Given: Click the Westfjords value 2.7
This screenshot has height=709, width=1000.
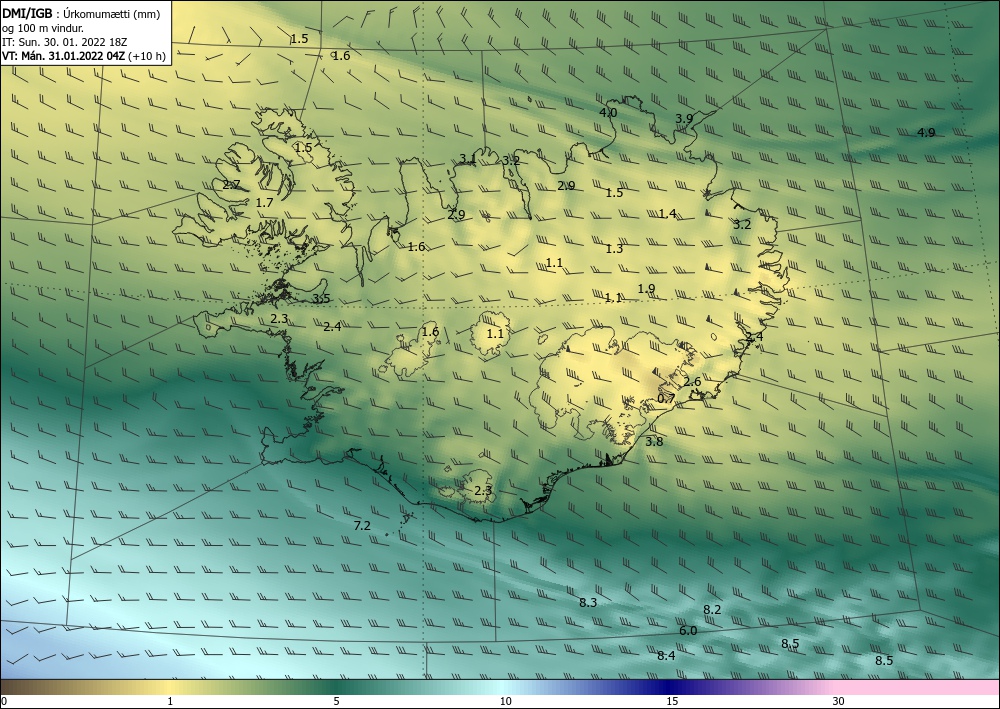Looking at the screenshot, I should pyautogui.click(x=232, y=185).
